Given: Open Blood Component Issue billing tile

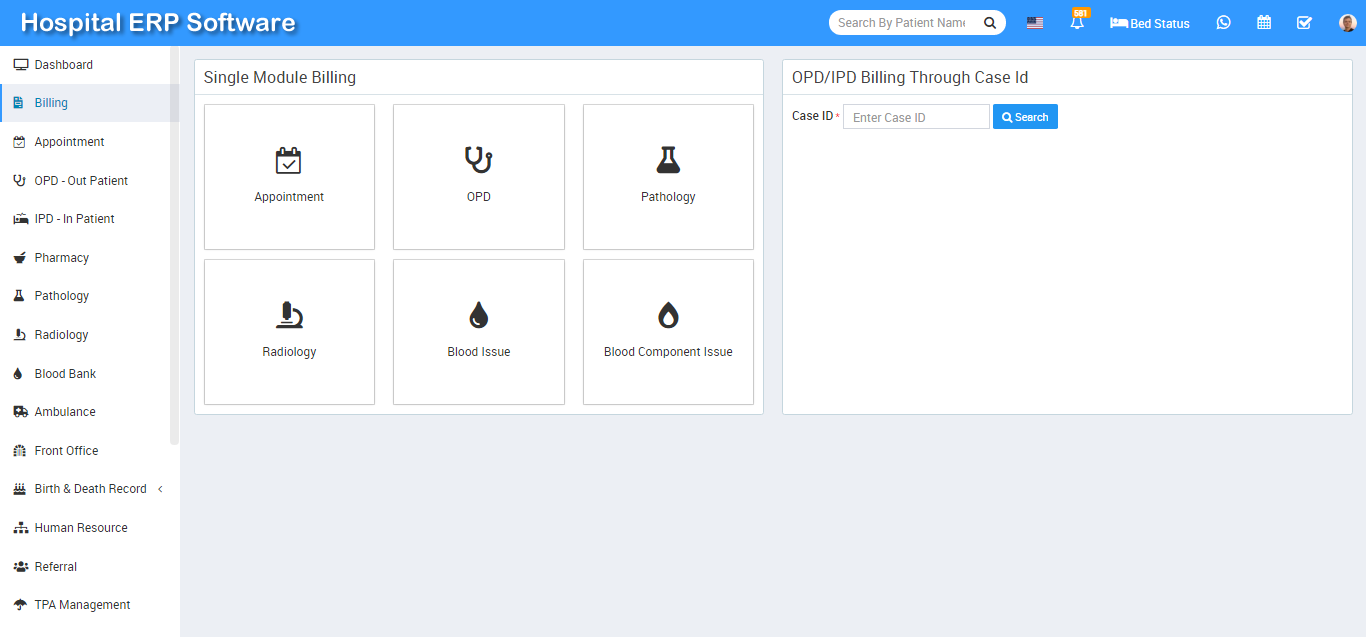Looking at the screenshot, I should (x=668, y=332).
